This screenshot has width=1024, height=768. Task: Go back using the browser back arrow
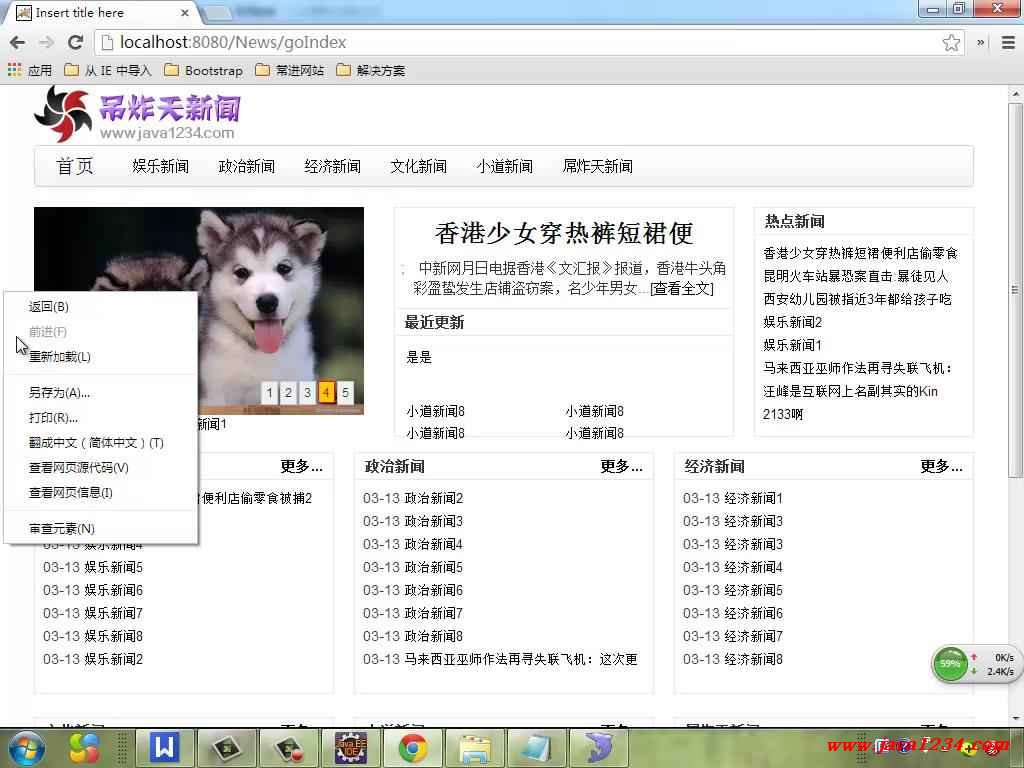pos(18,42)
